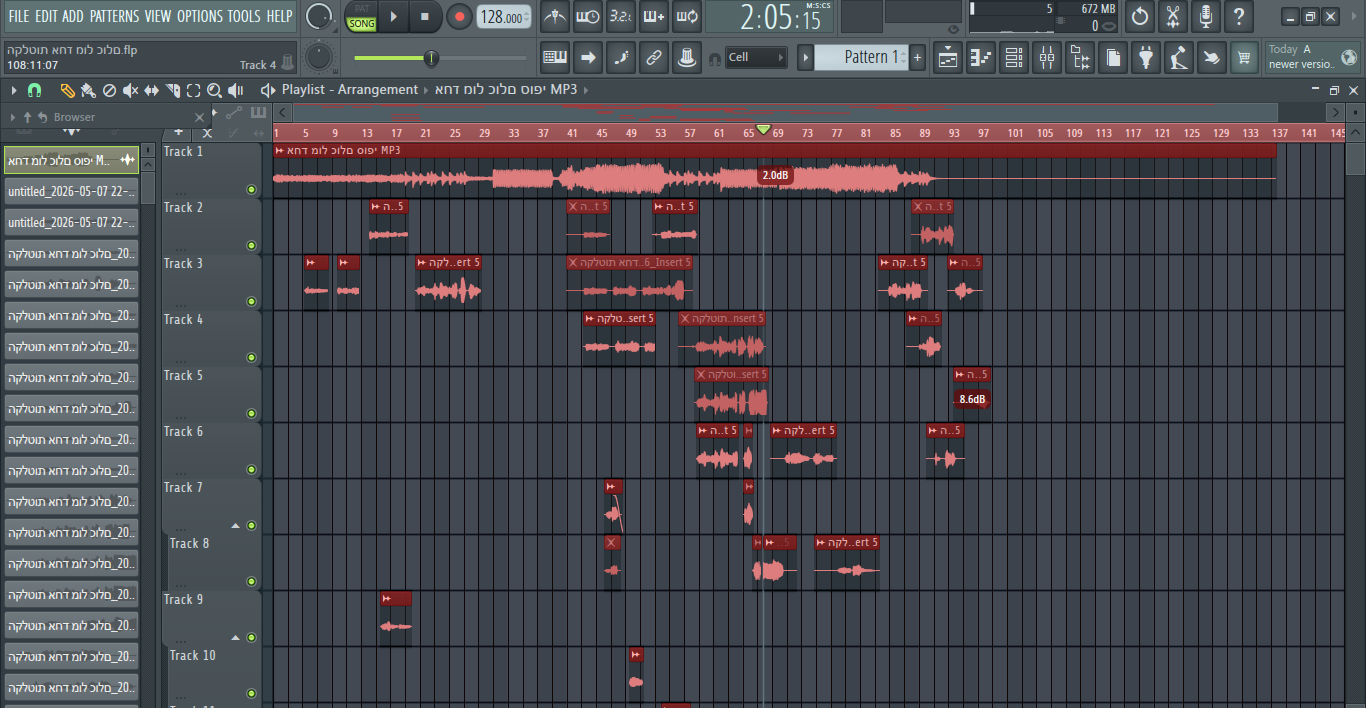Open the Piano roll view

(981, 57)
